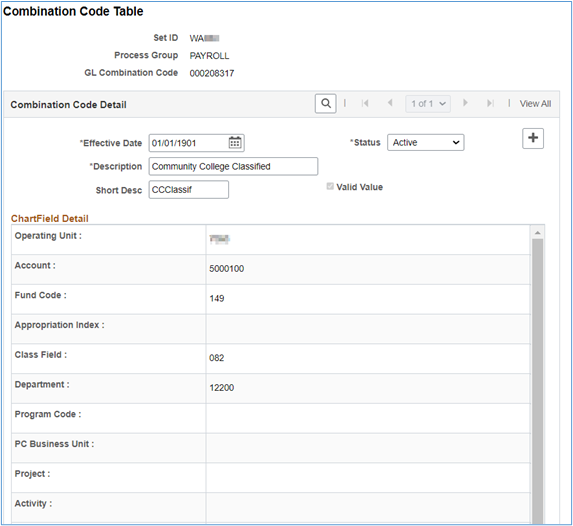573x526 pixels.
Task: Select the Department value 12200
Action: click(221, 388)
